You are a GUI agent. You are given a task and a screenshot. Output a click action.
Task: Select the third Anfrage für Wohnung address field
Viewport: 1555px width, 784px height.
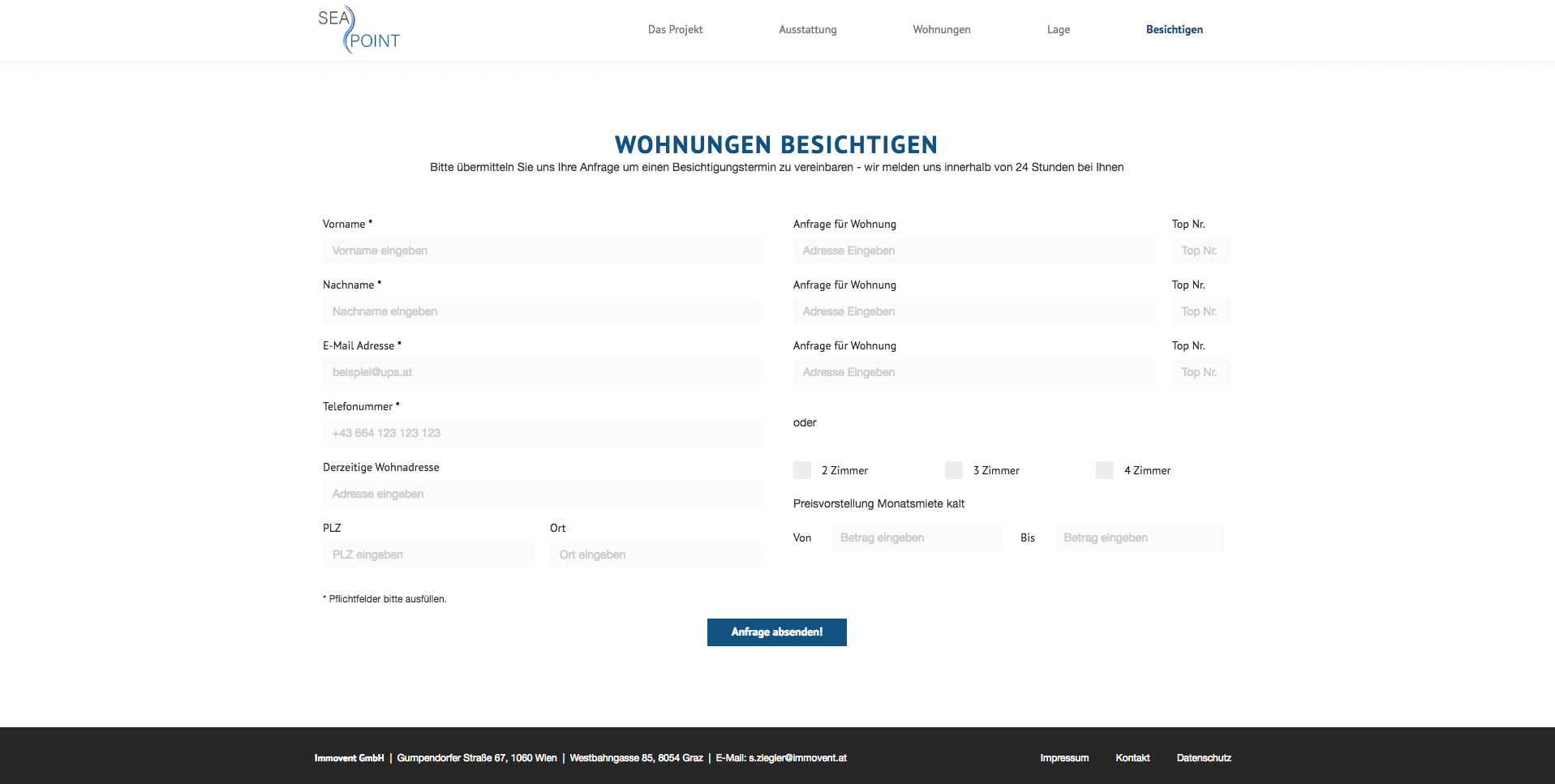pos(974,372)
